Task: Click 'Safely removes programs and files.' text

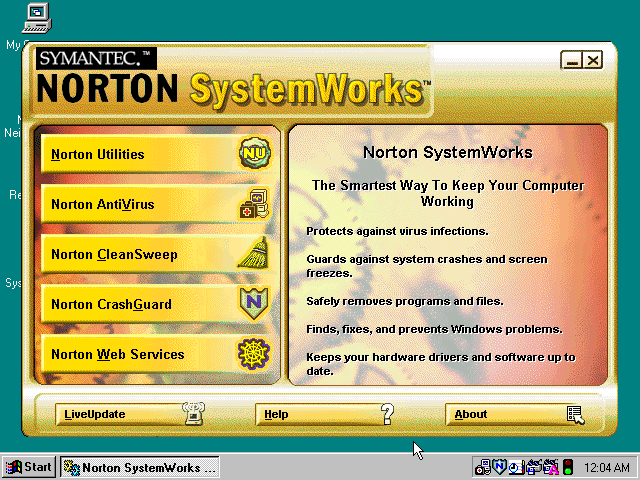Action: click(x=405, y=301)
